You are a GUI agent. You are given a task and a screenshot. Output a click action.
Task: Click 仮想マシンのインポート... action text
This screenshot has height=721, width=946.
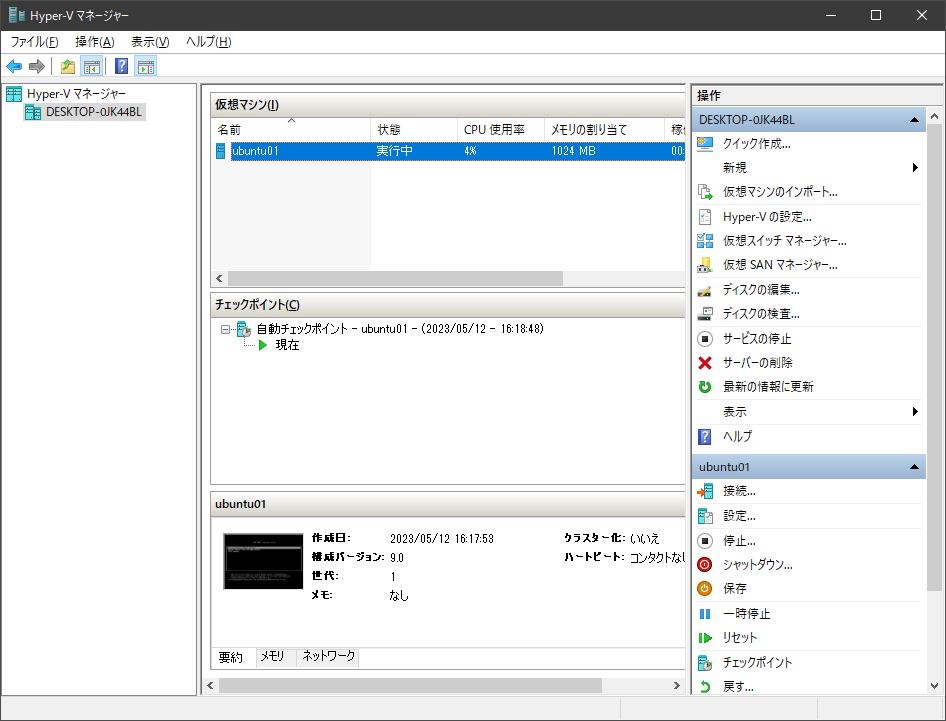[x=780, y=192]
